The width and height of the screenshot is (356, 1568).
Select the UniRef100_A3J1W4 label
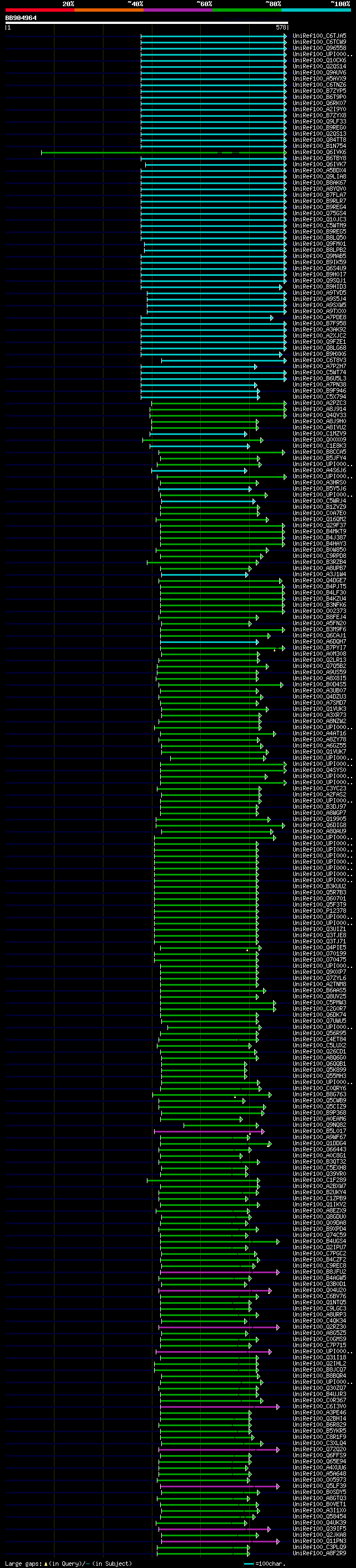[x=319, y=574]
